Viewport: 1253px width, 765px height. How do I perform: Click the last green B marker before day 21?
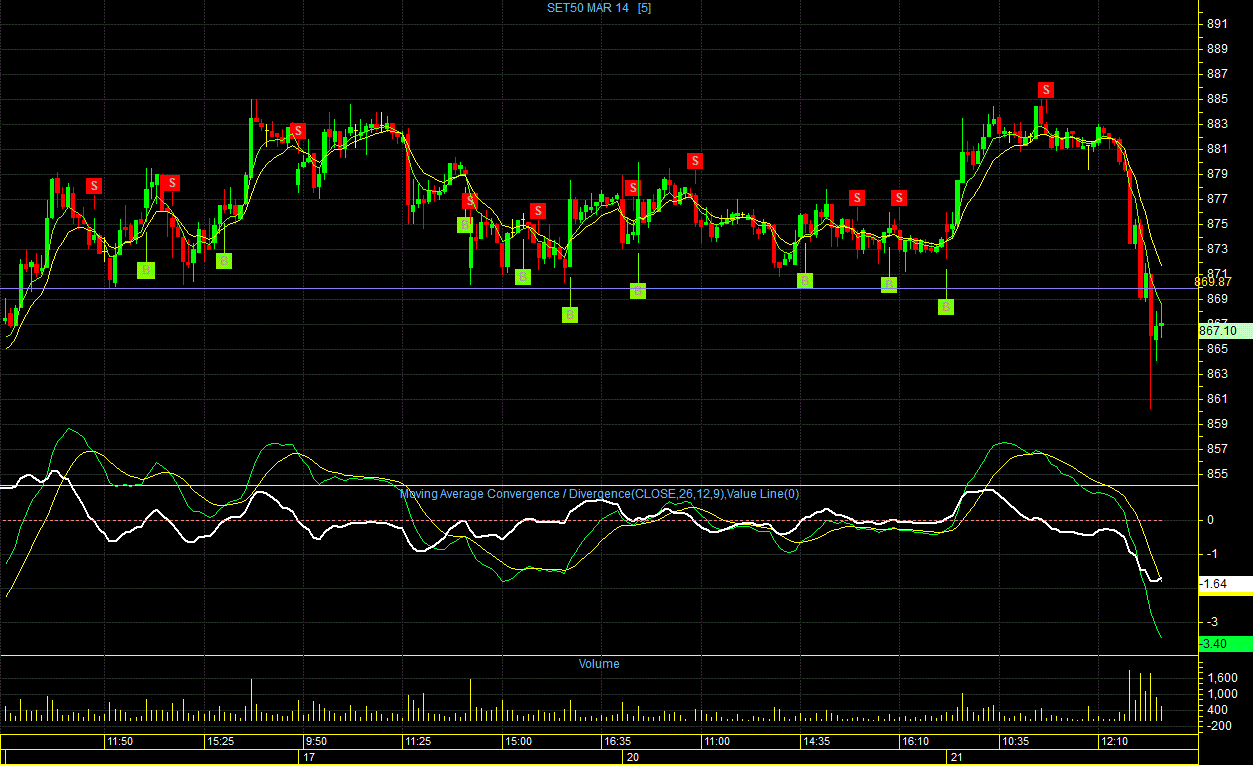click(x=946, y=307)
